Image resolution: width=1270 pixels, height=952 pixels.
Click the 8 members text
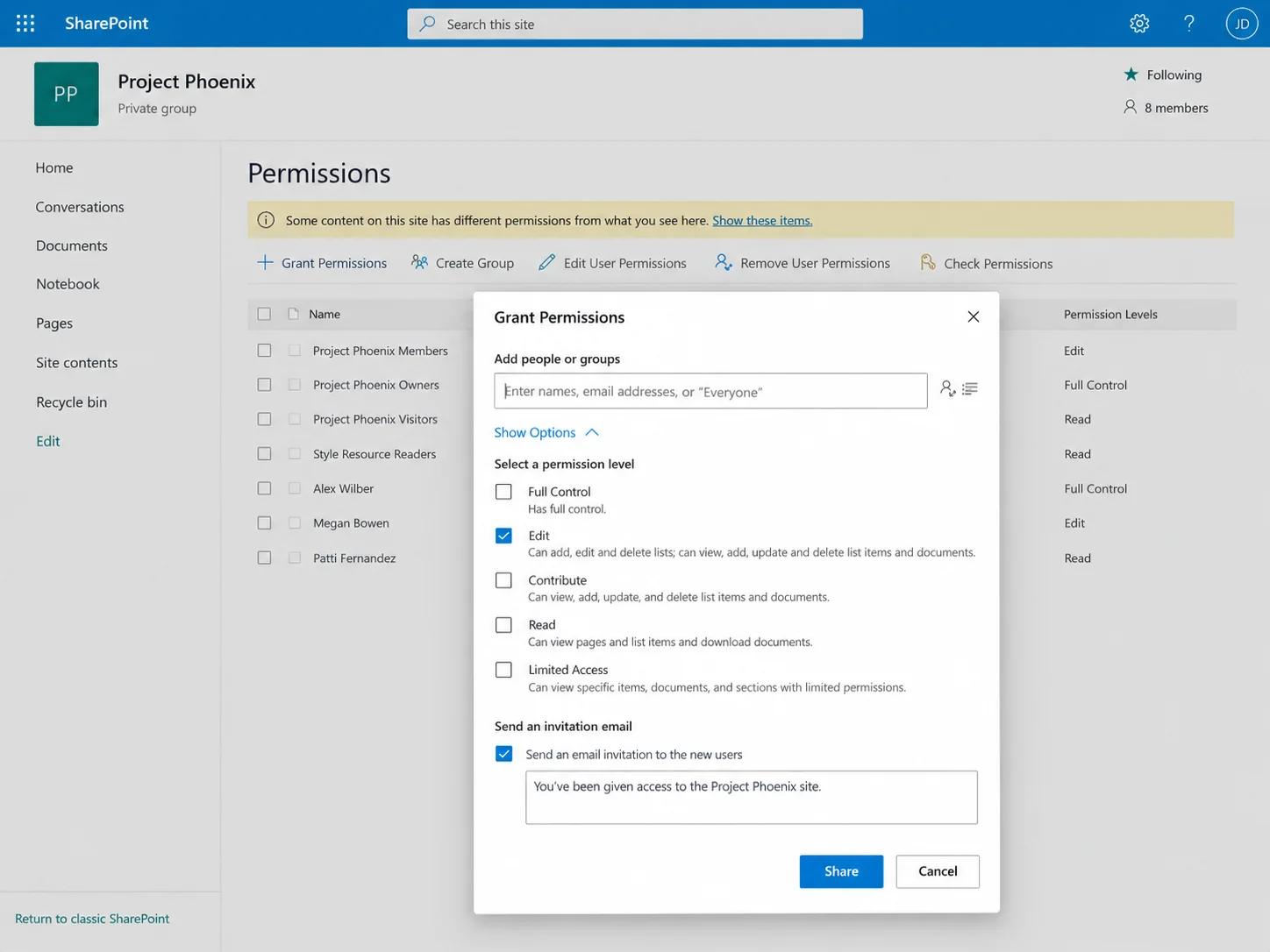(x=1176, y=108)
